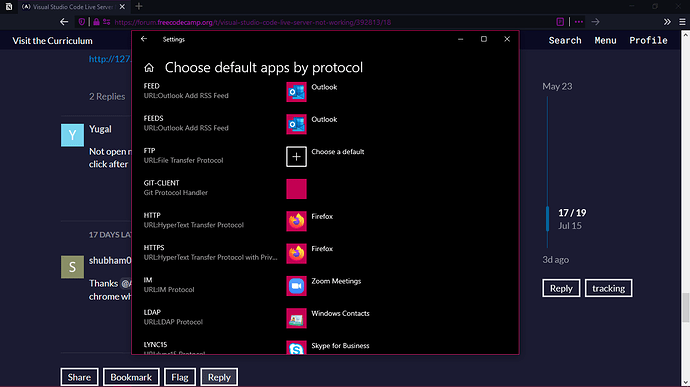Viewport: 690px width, 387px height.
Task: Click 'URL:File Transfer Protocol' description
Action: [184, 160]
